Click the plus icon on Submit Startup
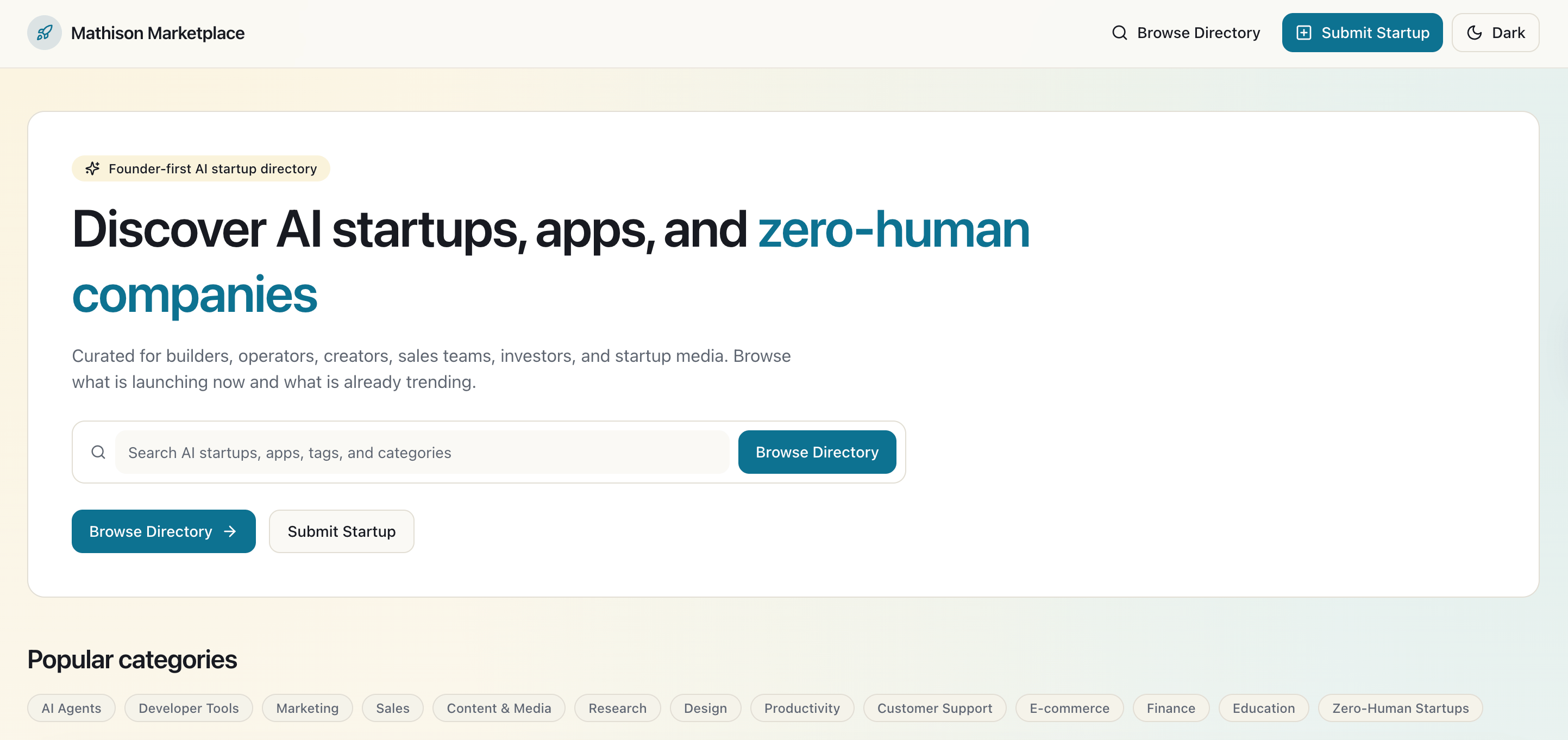 [1304, 33]
